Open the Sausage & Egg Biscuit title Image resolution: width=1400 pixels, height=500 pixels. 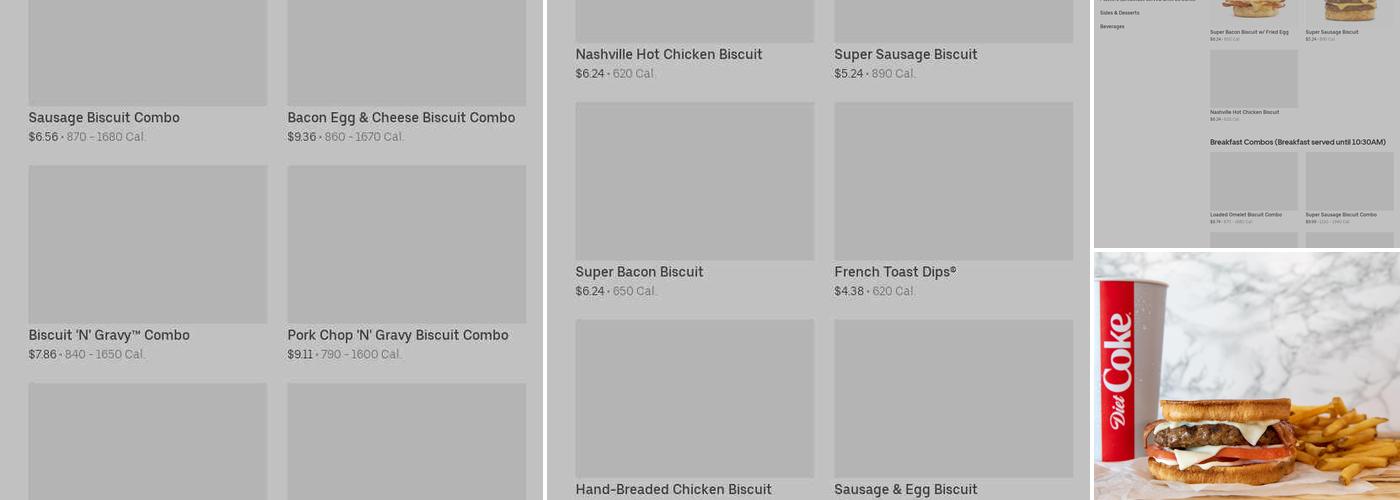pos(906,490)
